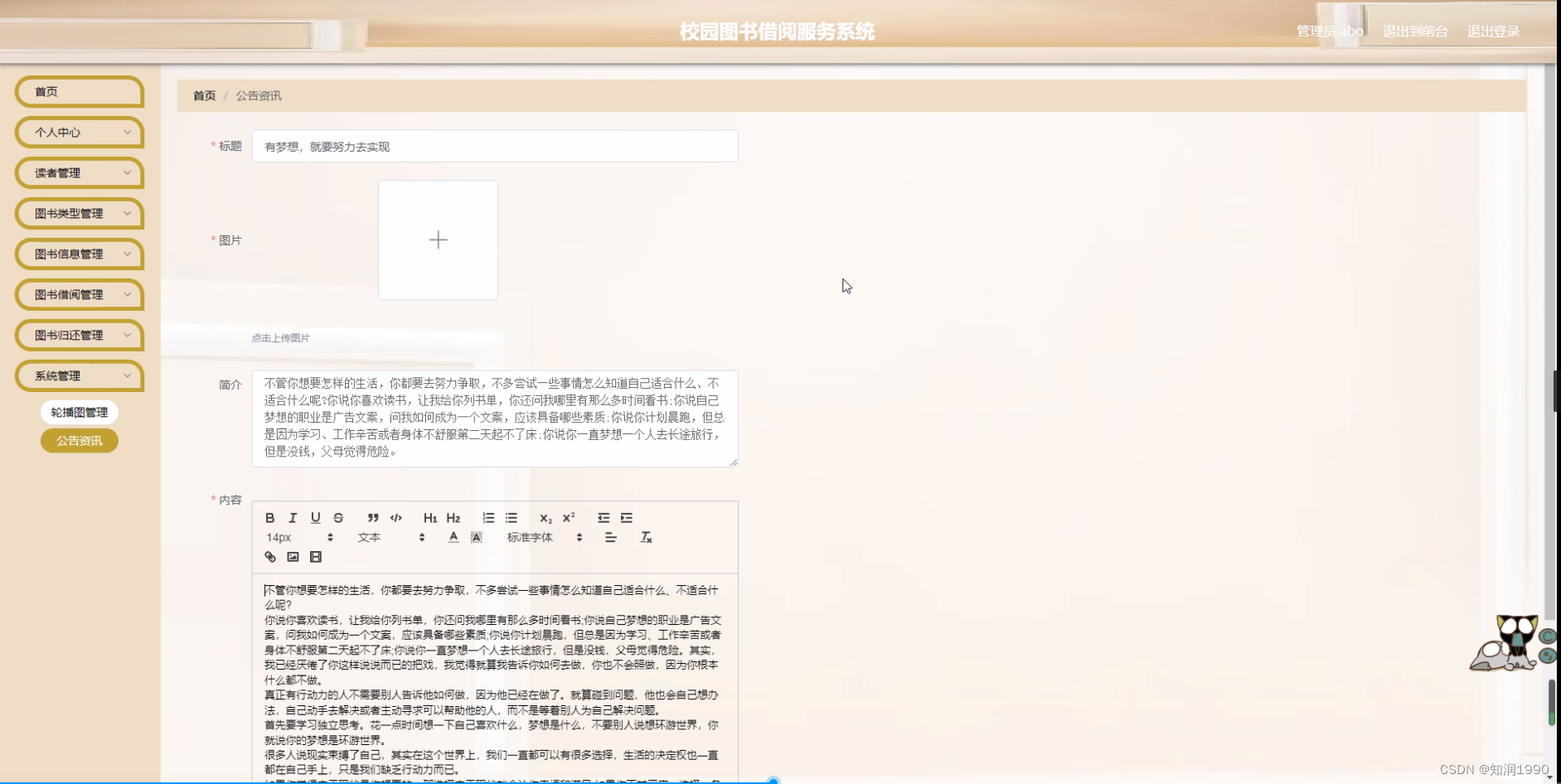This screenshot has width=1561, height=784.
Task: Insert a blockquote in the content editor
Action: point(372,518)
